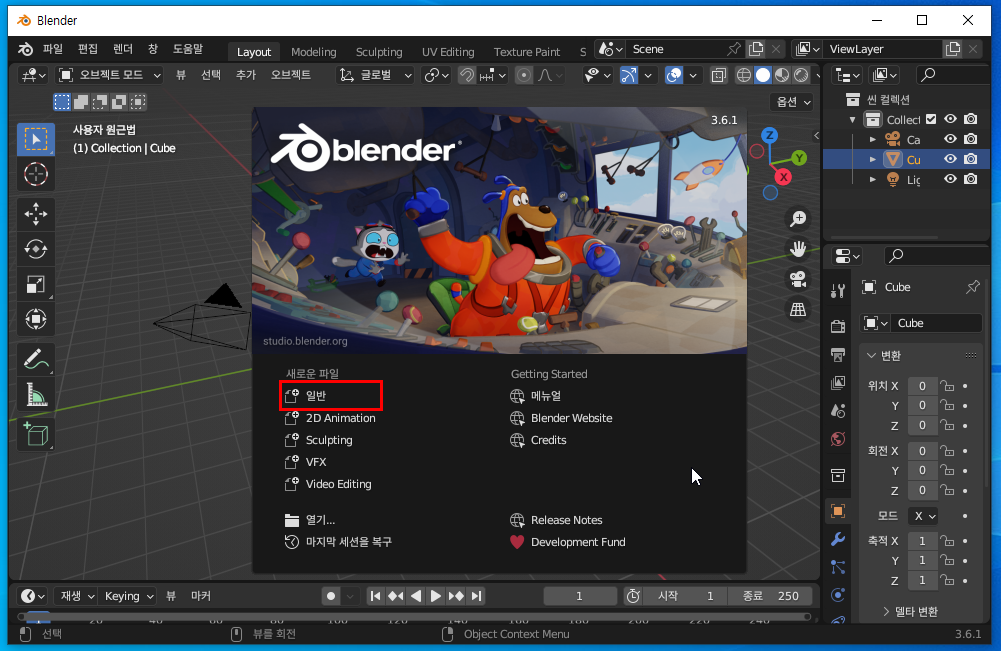Open the Keying dropdown
The width and height of the screenshot is (1001, 651).
(129, 596)
